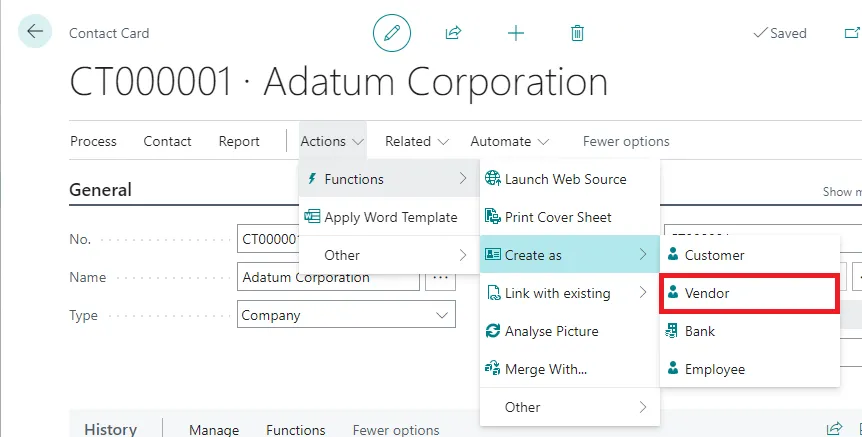Screen dimensions: 862x437
Task: Open the Type Company combo box
Action: coord(346,314)
